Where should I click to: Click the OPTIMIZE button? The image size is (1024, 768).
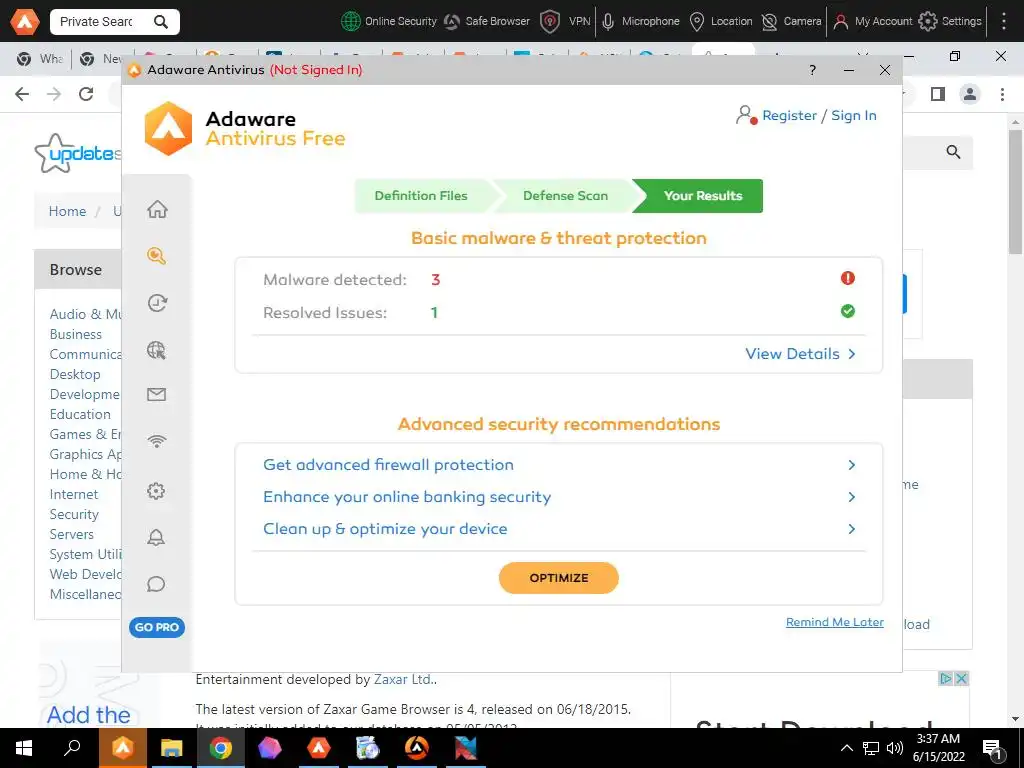coord(559,578)
